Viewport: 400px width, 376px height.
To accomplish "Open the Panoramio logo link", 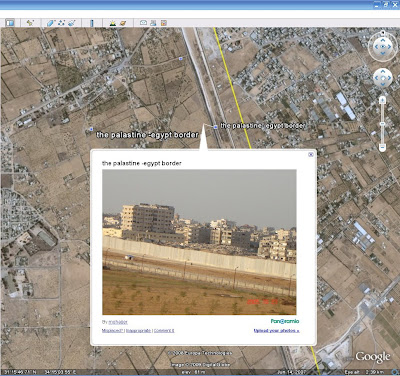I will click(285, 321).
